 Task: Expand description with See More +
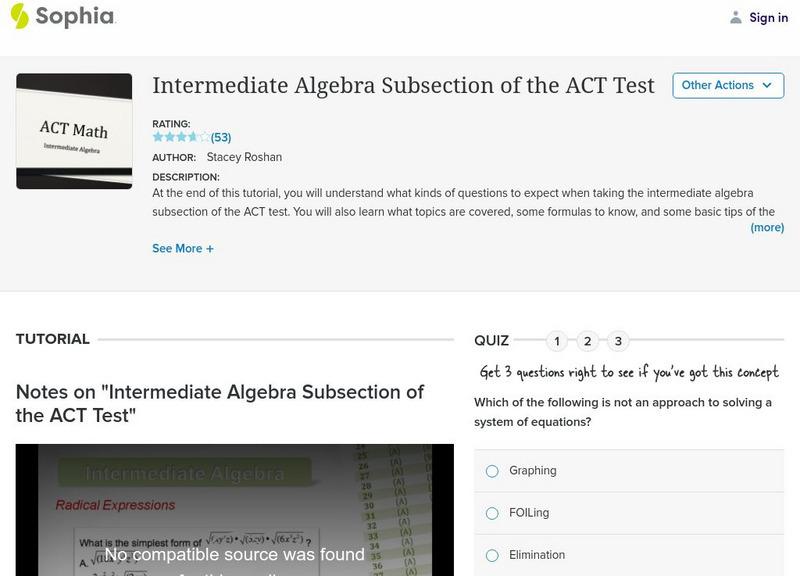click(x=183, y=248)
